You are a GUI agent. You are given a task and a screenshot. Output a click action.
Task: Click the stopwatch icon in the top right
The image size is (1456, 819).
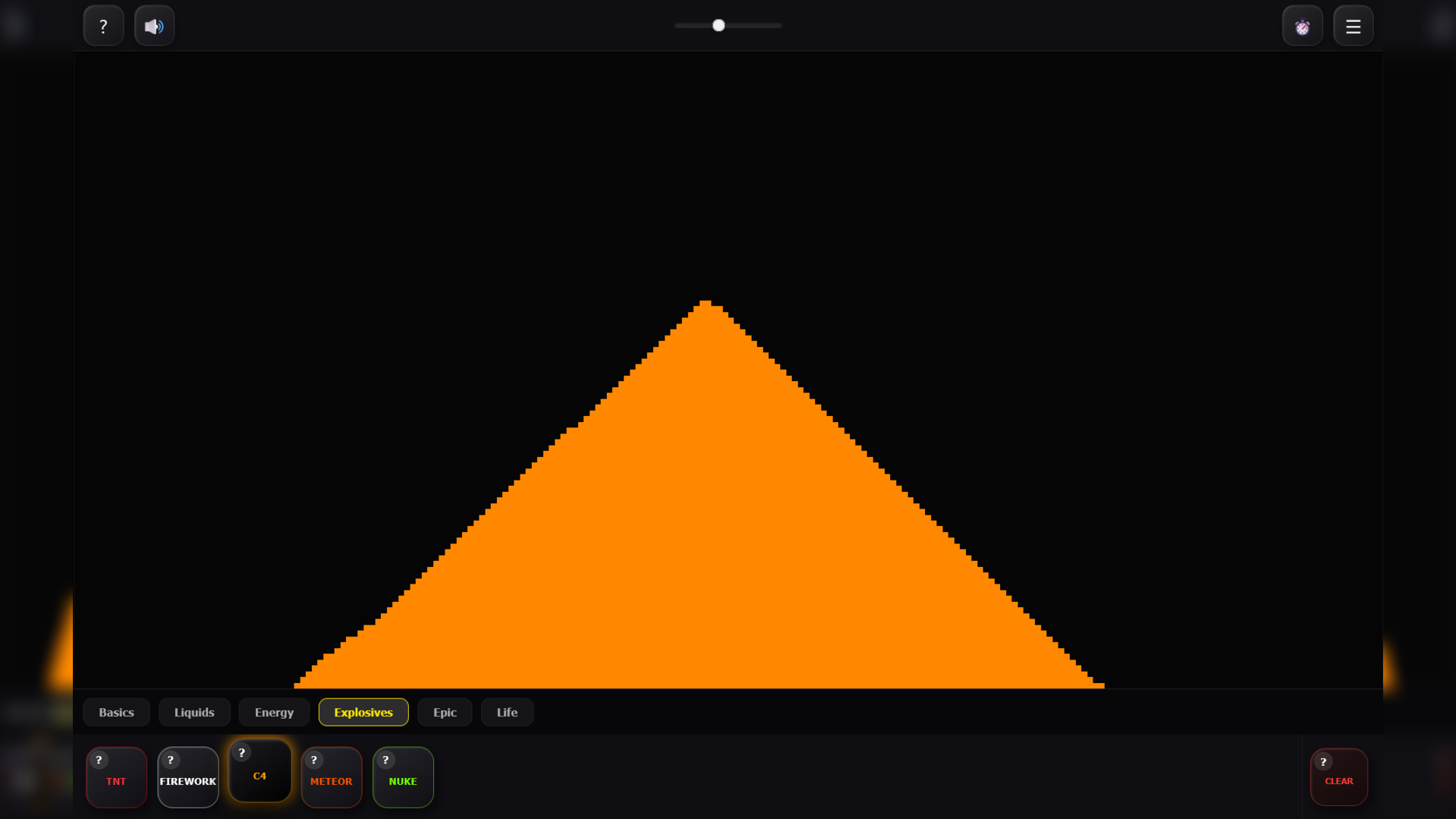1302,25
